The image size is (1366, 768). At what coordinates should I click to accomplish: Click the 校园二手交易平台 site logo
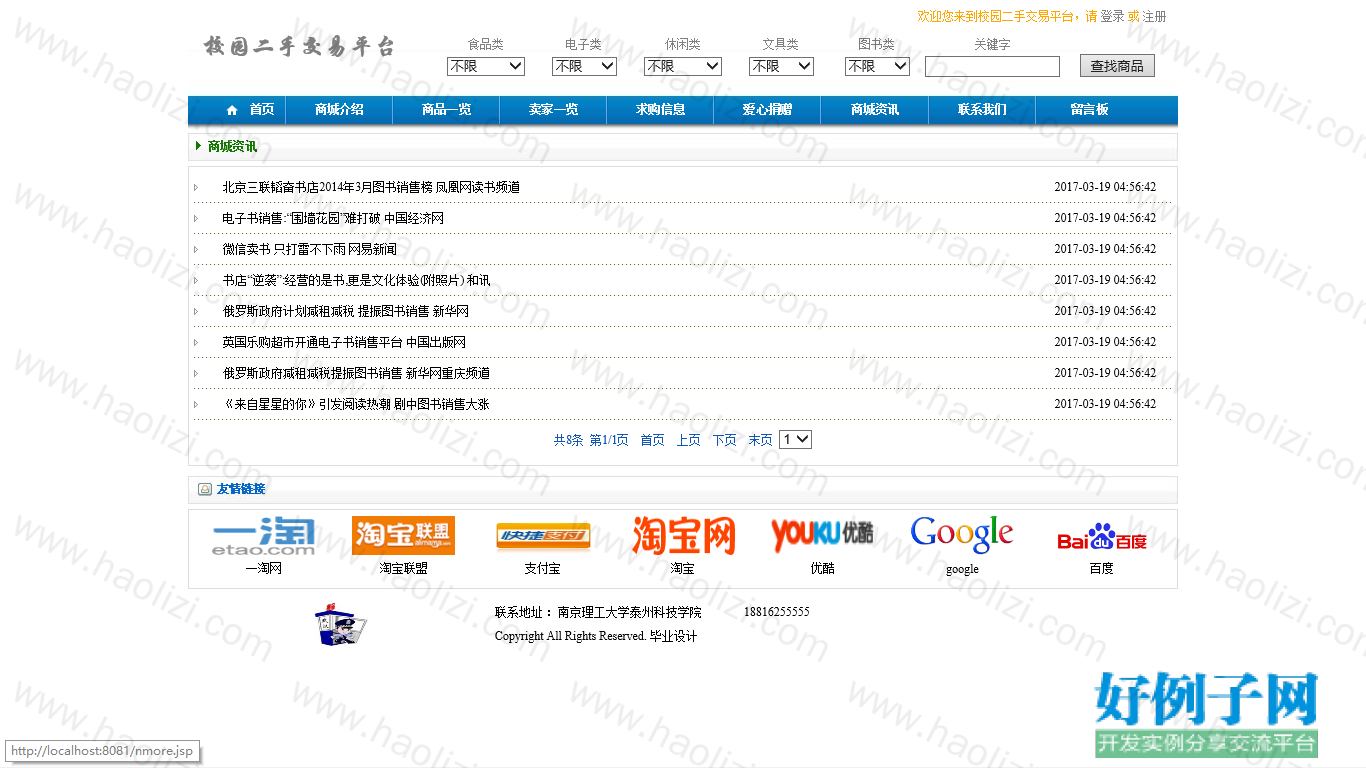(x=299, y=46)
